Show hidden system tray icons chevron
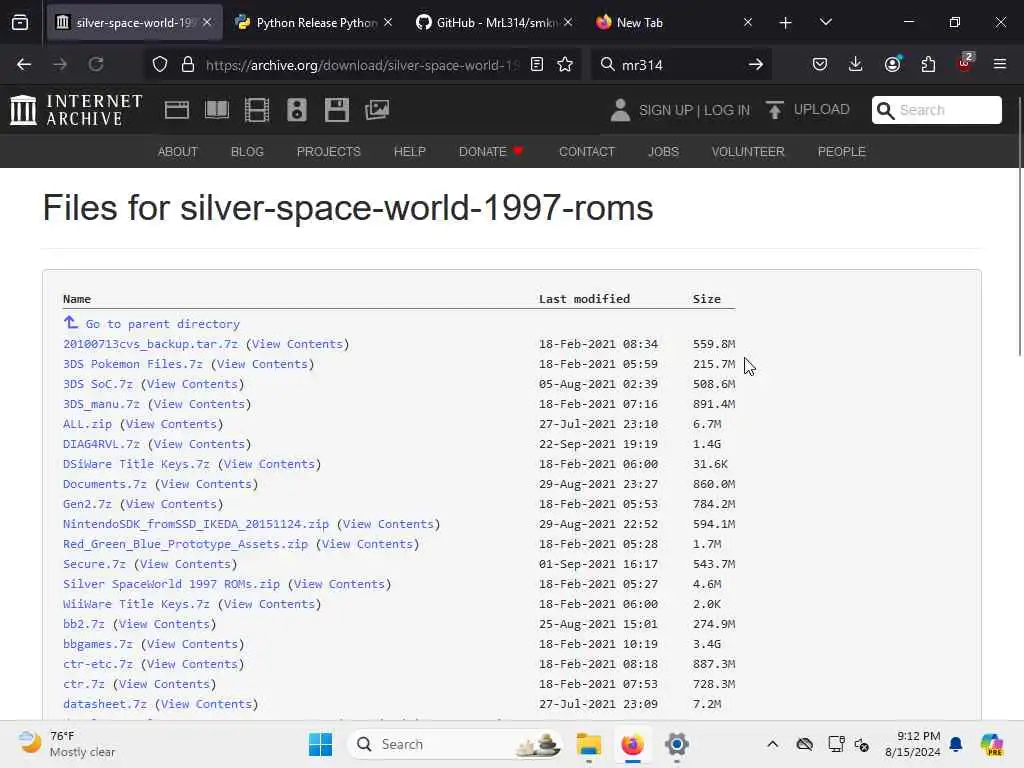This screenshot has width=1024, height=768. 773,744
